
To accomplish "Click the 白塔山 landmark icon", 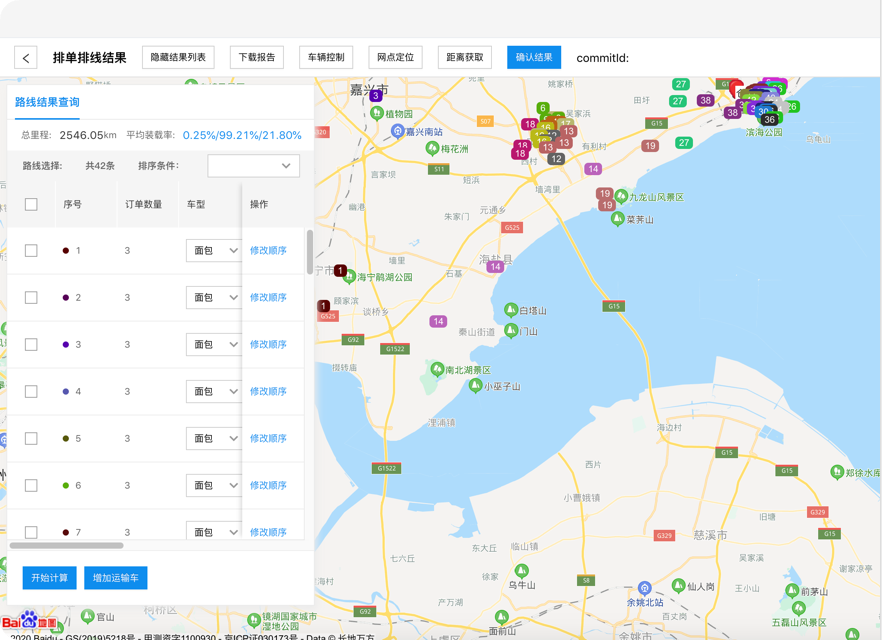I will (x=511, y=310).
